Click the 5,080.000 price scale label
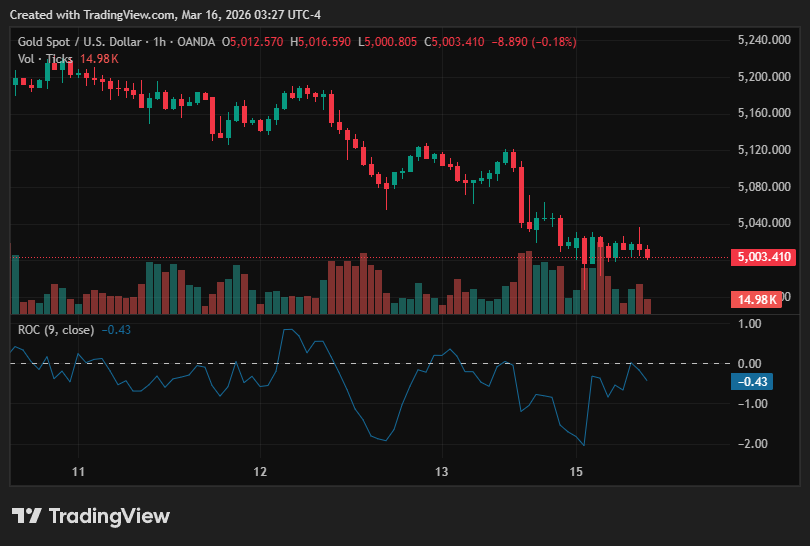Screen dimensions: 810x546 (764, 186)
